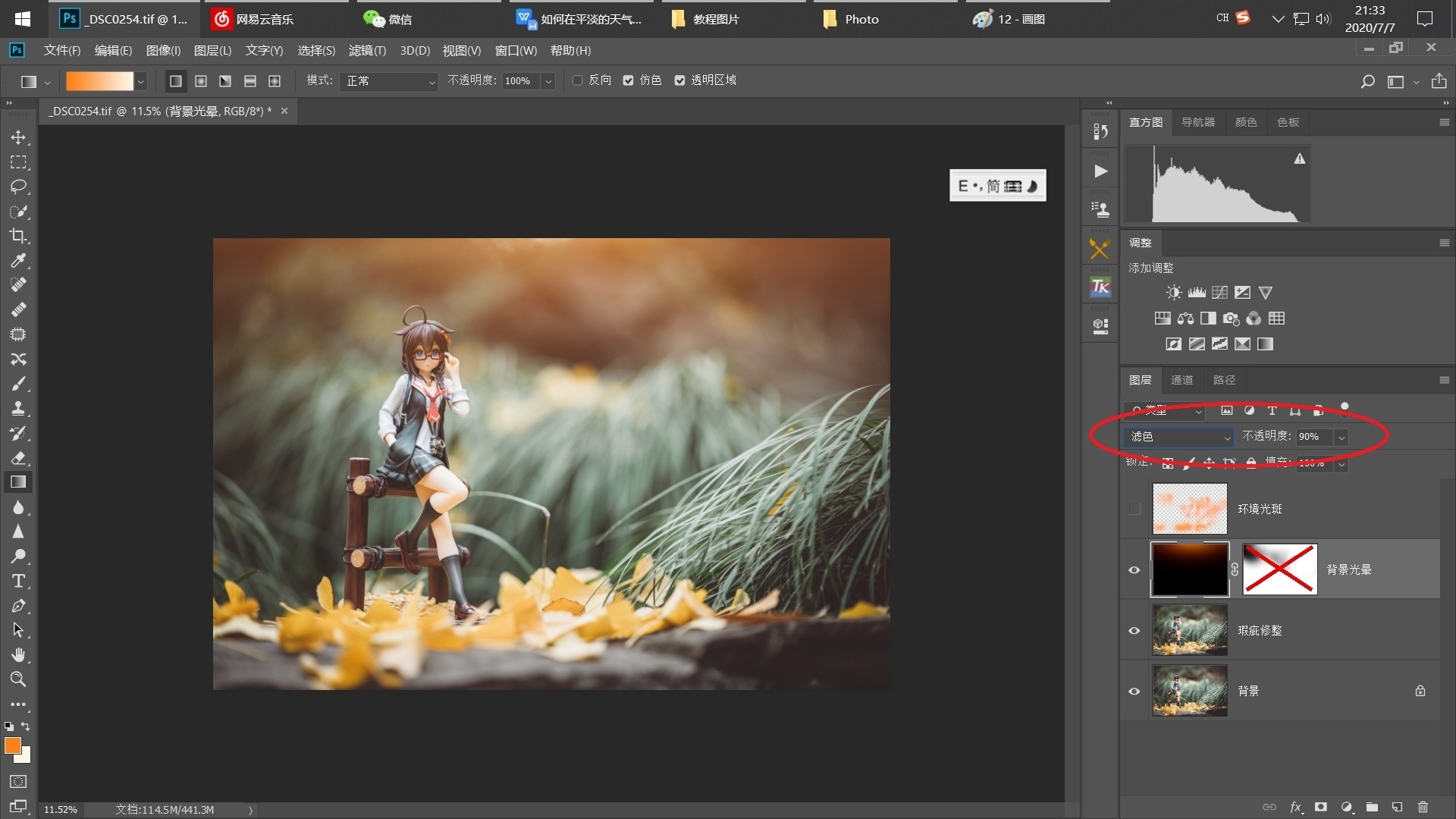This screenshot has width=1456, height=819.
Task: Toggle the 透明区域 transparency checkbox
Action: coord(679,80)
